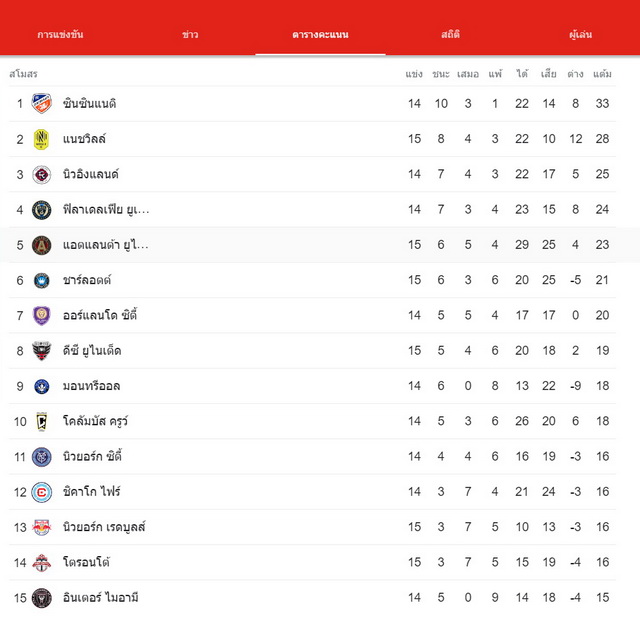This screenshot has height=624, width=640.
Task: Click the Cincinnati club crest icon
Action: click(x=42, y=104)
